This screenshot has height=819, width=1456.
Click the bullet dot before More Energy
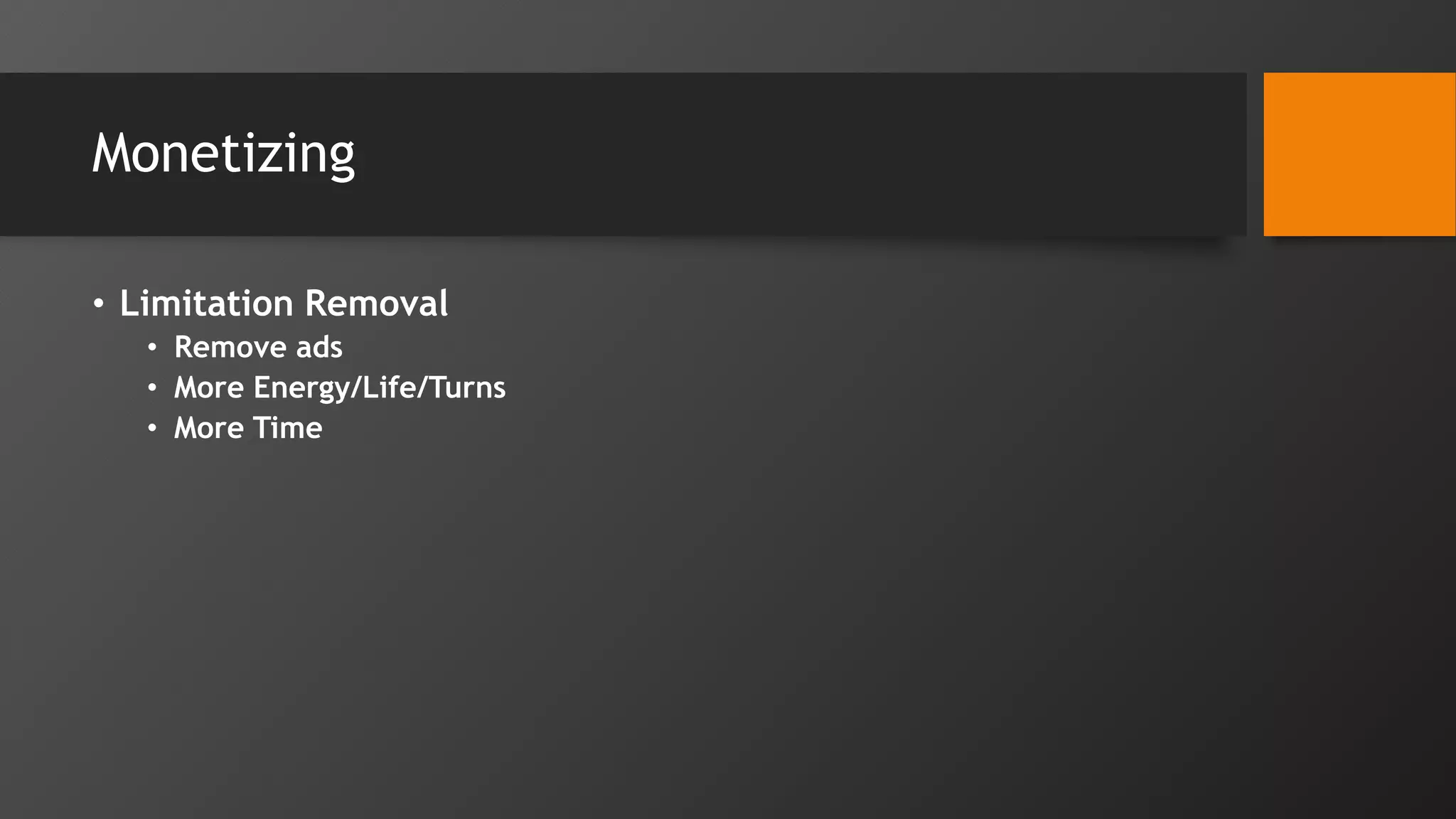152,388
